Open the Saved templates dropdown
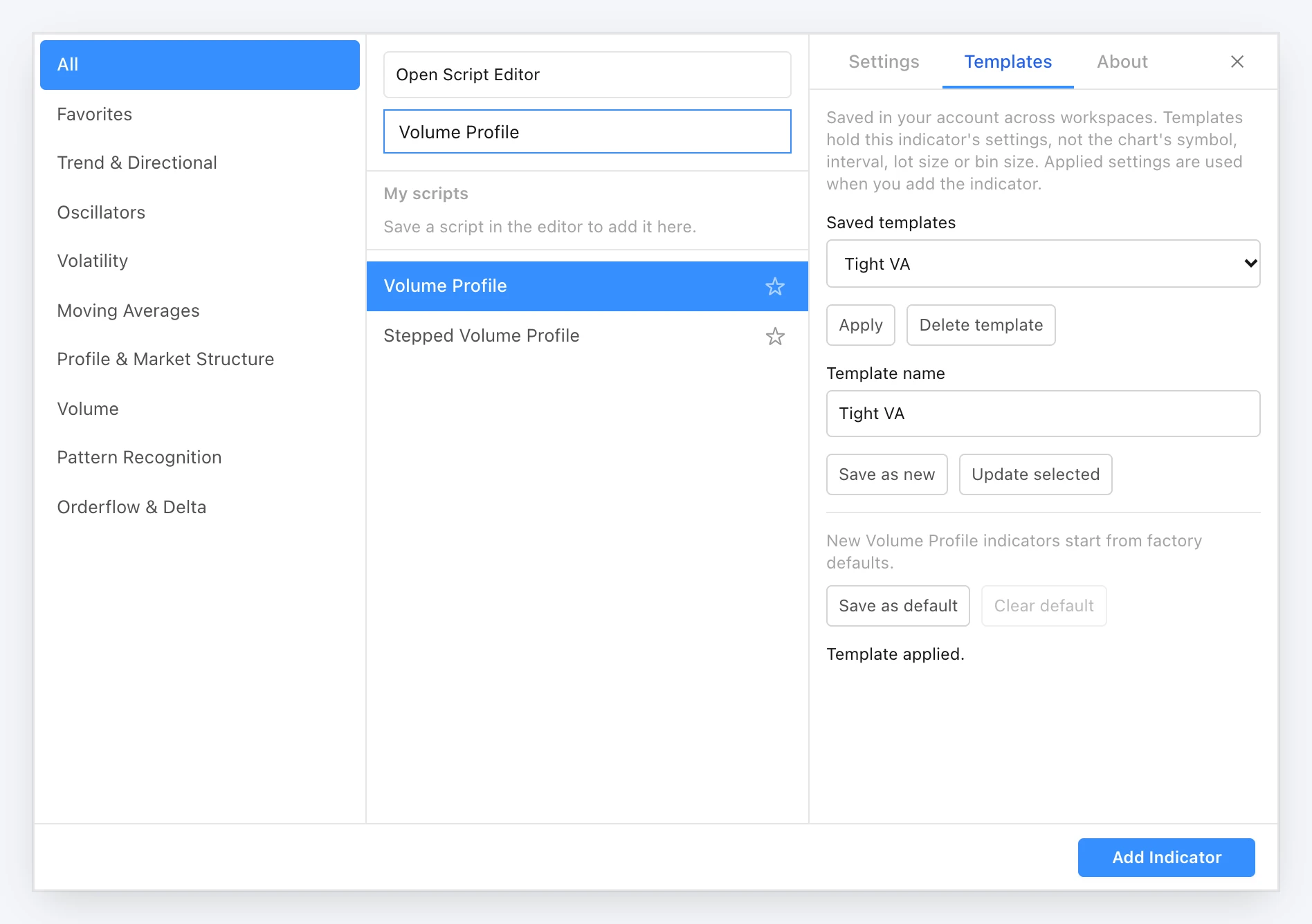 click(x=1043, y=264)
